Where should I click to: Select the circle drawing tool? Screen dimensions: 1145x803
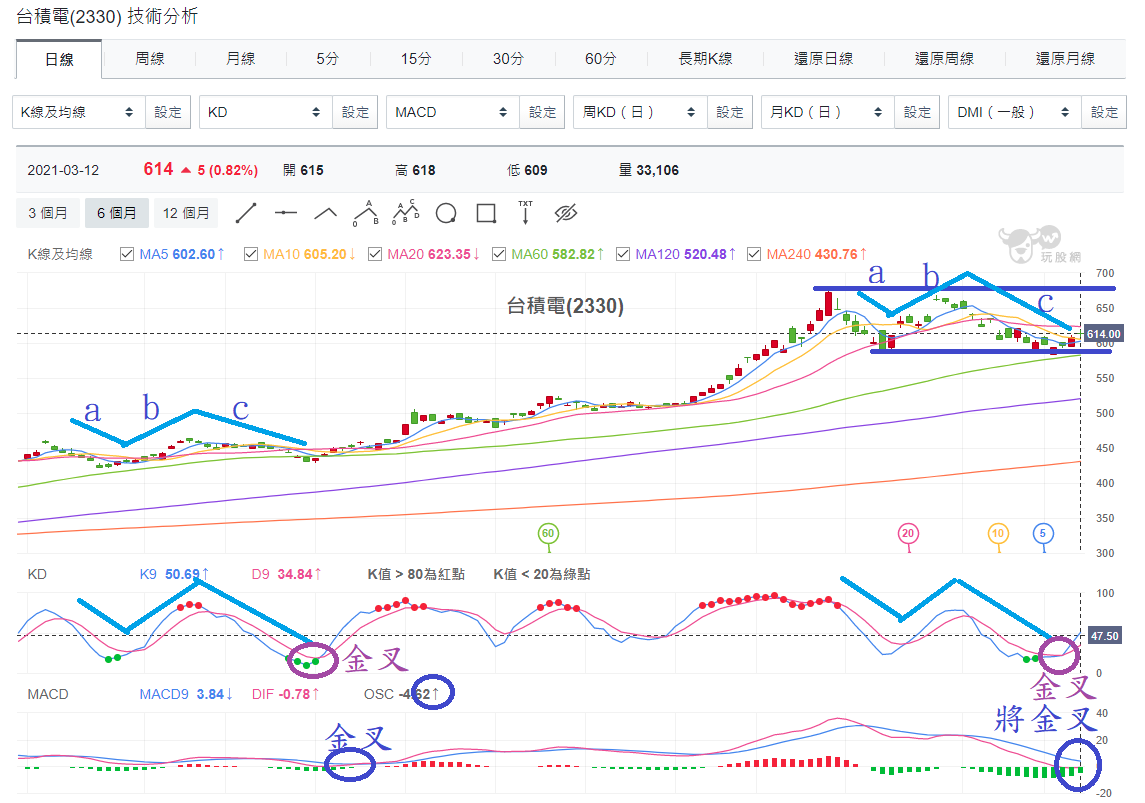click(x=446, y=213)
